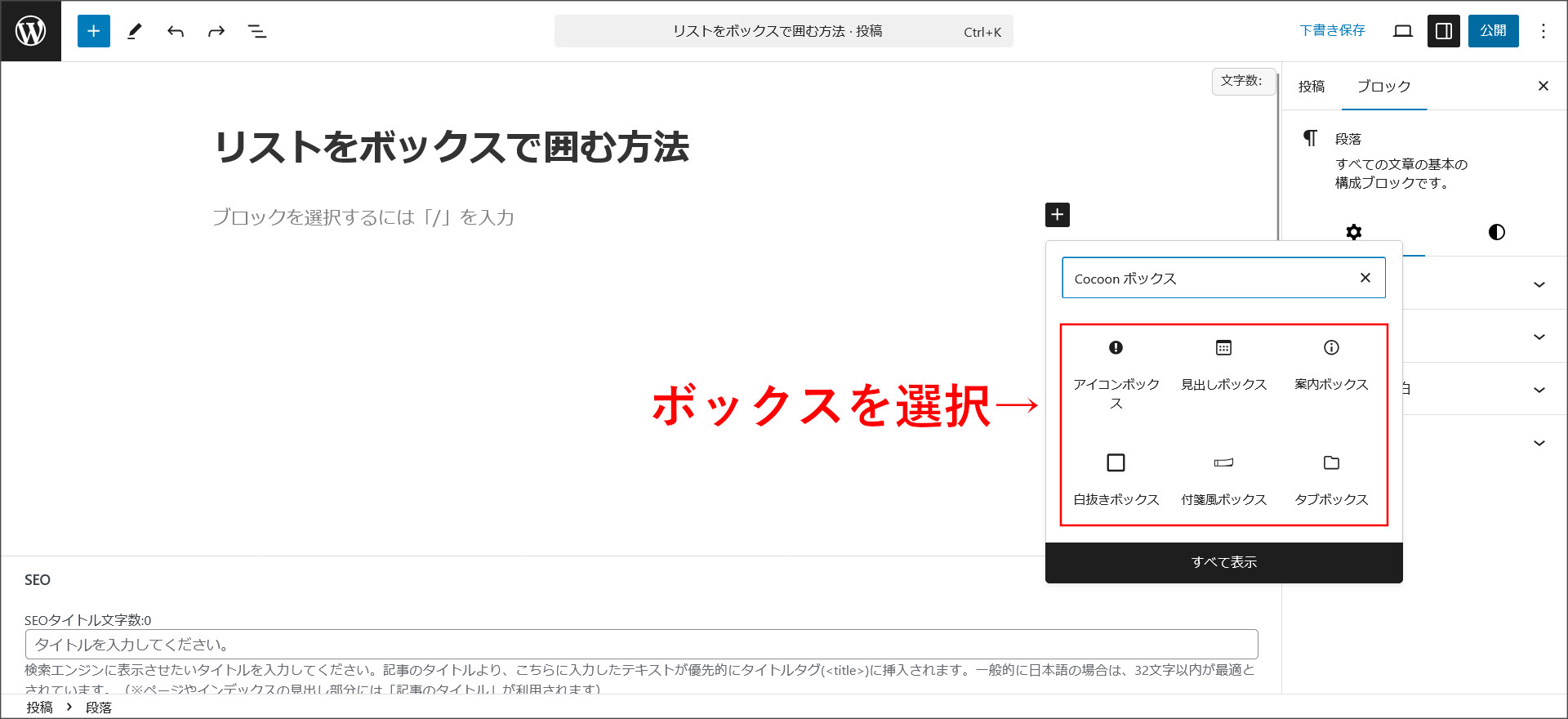The height and width of the screenshot is (719, 1568).
Task: Insert the 付箋風ボックス block
Action: pyautogui.click(x=1223, y=480)
